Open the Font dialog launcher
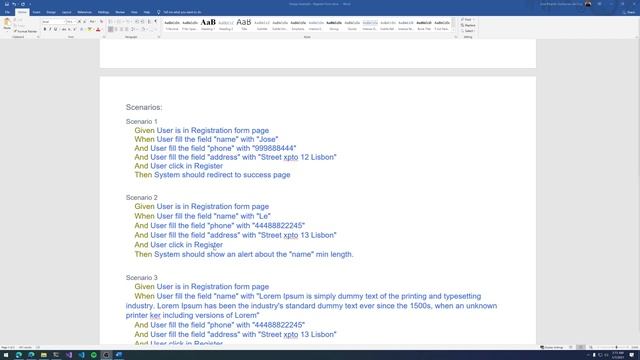Viewport: 640px width, 360px height. point(104,37)
